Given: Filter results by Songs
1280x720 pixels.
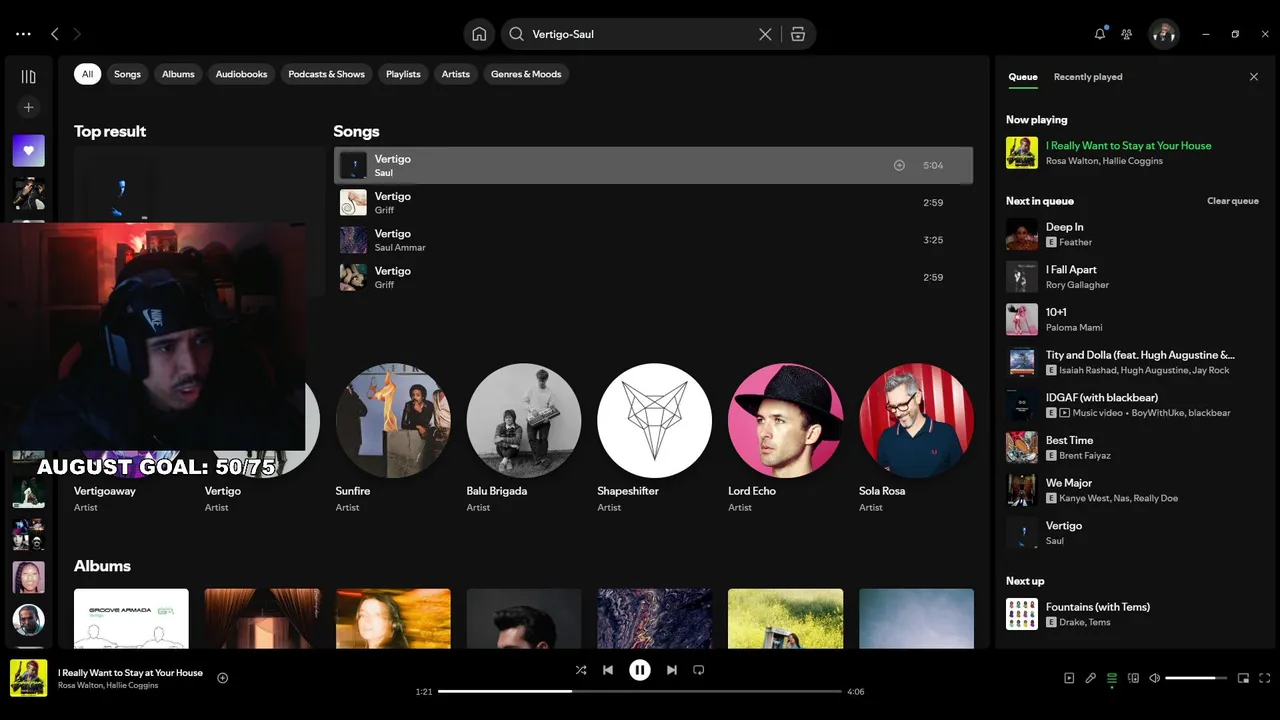Looking at the screenshot, I should tap(127, 74).
